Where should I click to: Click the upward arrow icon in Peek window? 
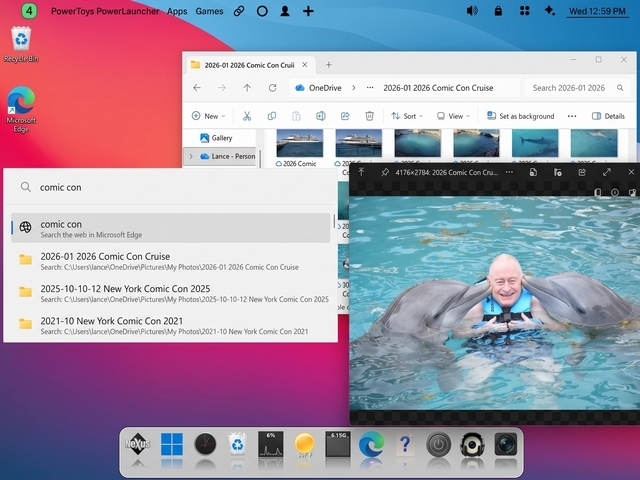point(361,172)
